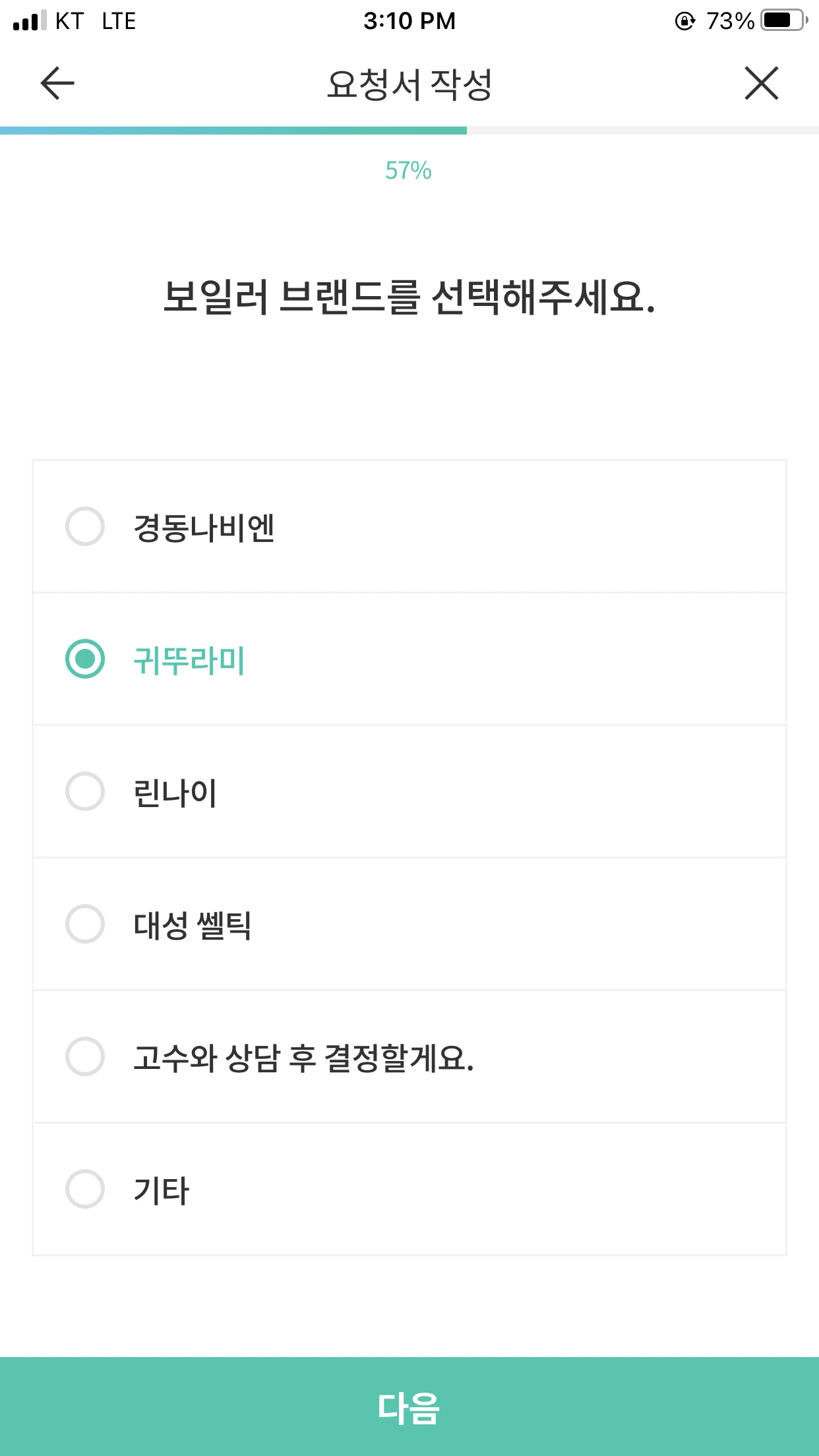Select the 귀뚜라미 radio button
Screen dimensions: 819x1456
[85, 659]
